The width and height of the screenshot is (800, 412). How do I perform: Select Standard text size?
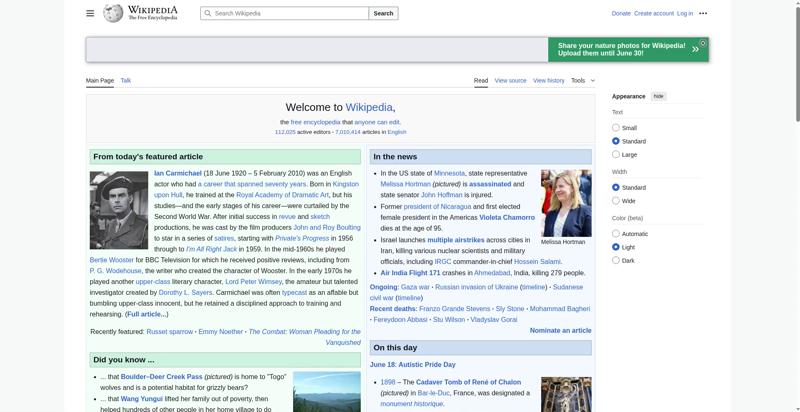pos(616,141)
